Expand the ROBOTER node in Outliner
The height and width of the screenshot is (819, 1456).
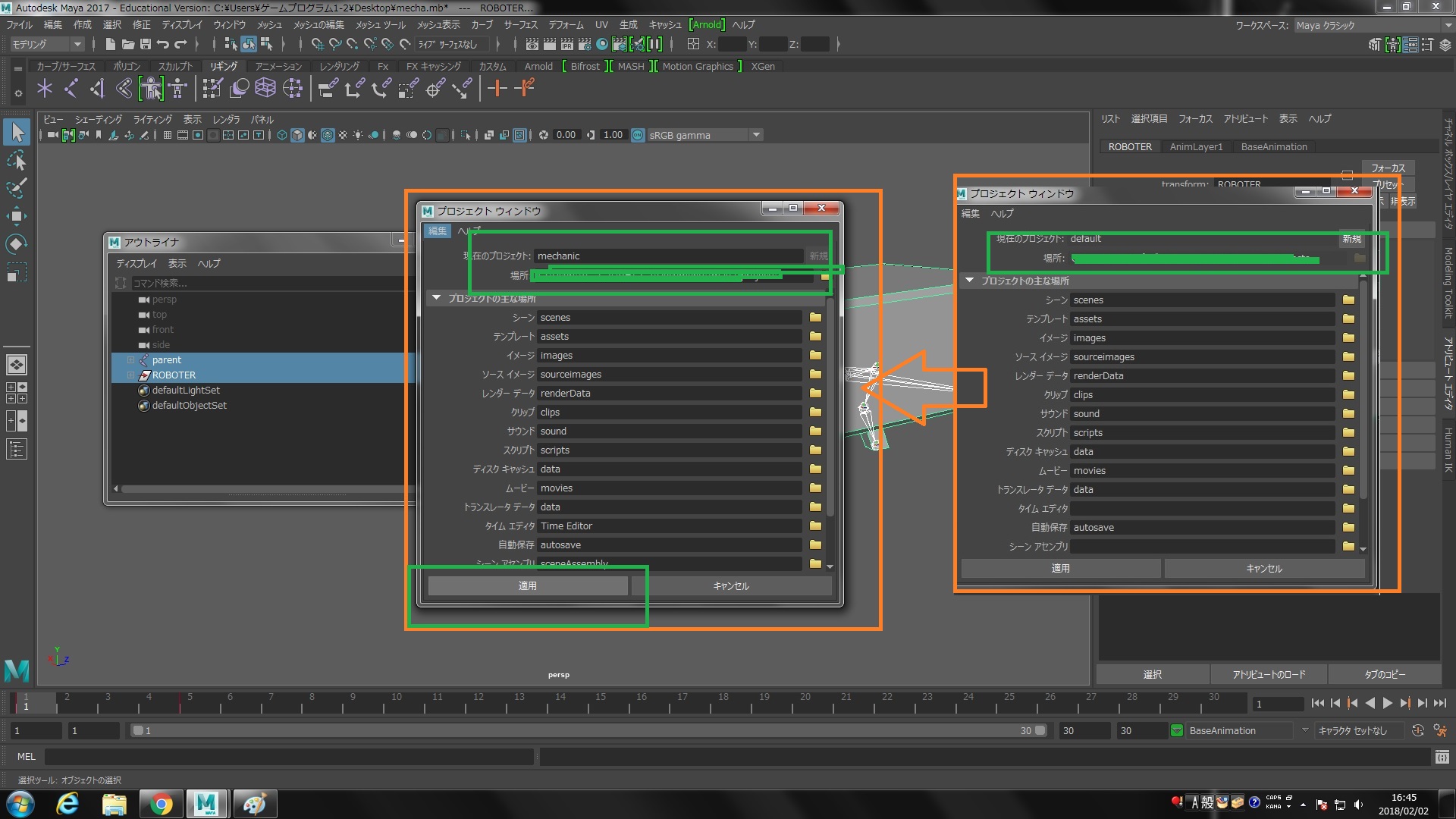click(130, 375)
